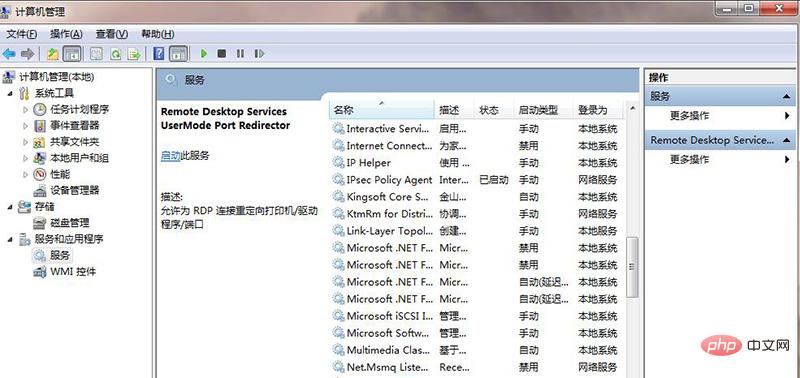Sort by the 名称 column header
Image resolution: width=800 pixels, height=378 pixels.
(x=382, y=110)
